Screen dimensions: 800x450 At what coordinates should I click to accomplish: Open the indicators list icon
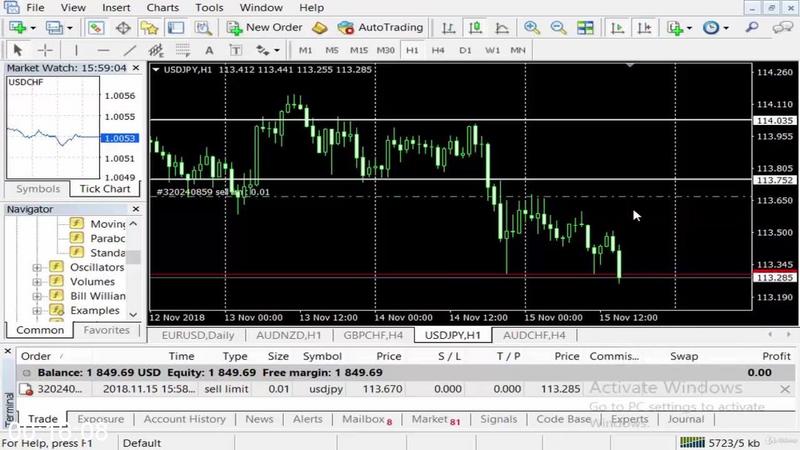674,28
